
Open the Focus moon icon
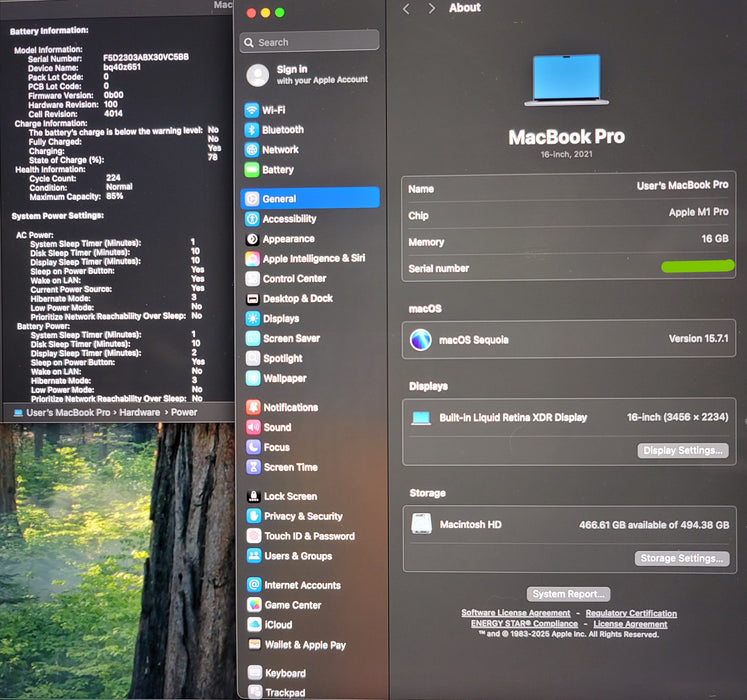tap(253, 447)
